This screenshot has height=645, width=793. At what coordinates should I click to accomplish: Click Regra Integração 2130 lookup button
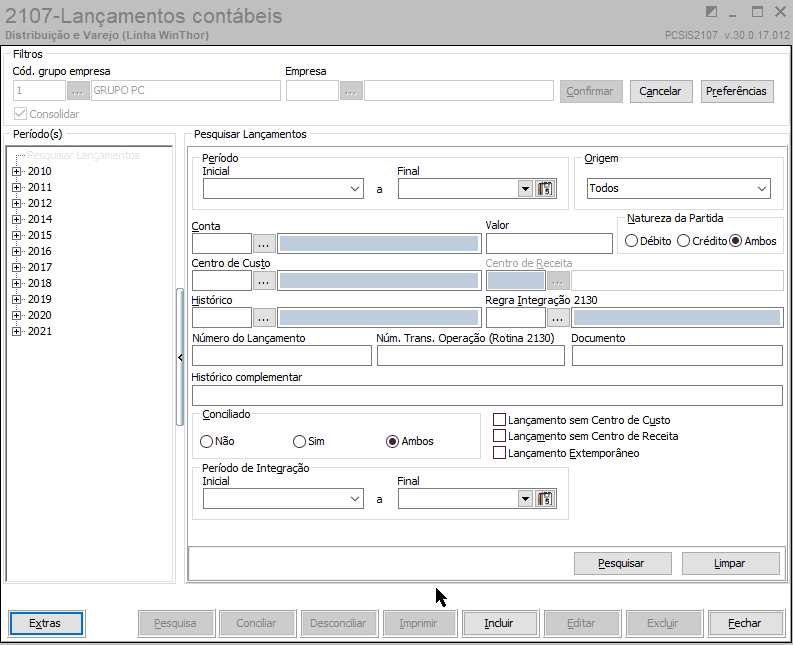[x=557, y=318]
